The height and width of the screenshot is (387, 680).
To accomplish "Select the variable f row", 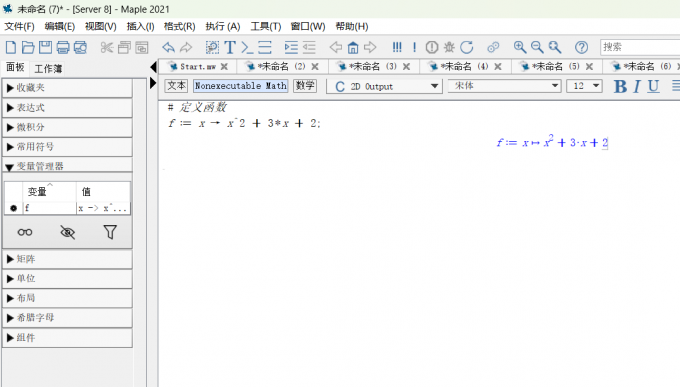I will coord(67,208).
